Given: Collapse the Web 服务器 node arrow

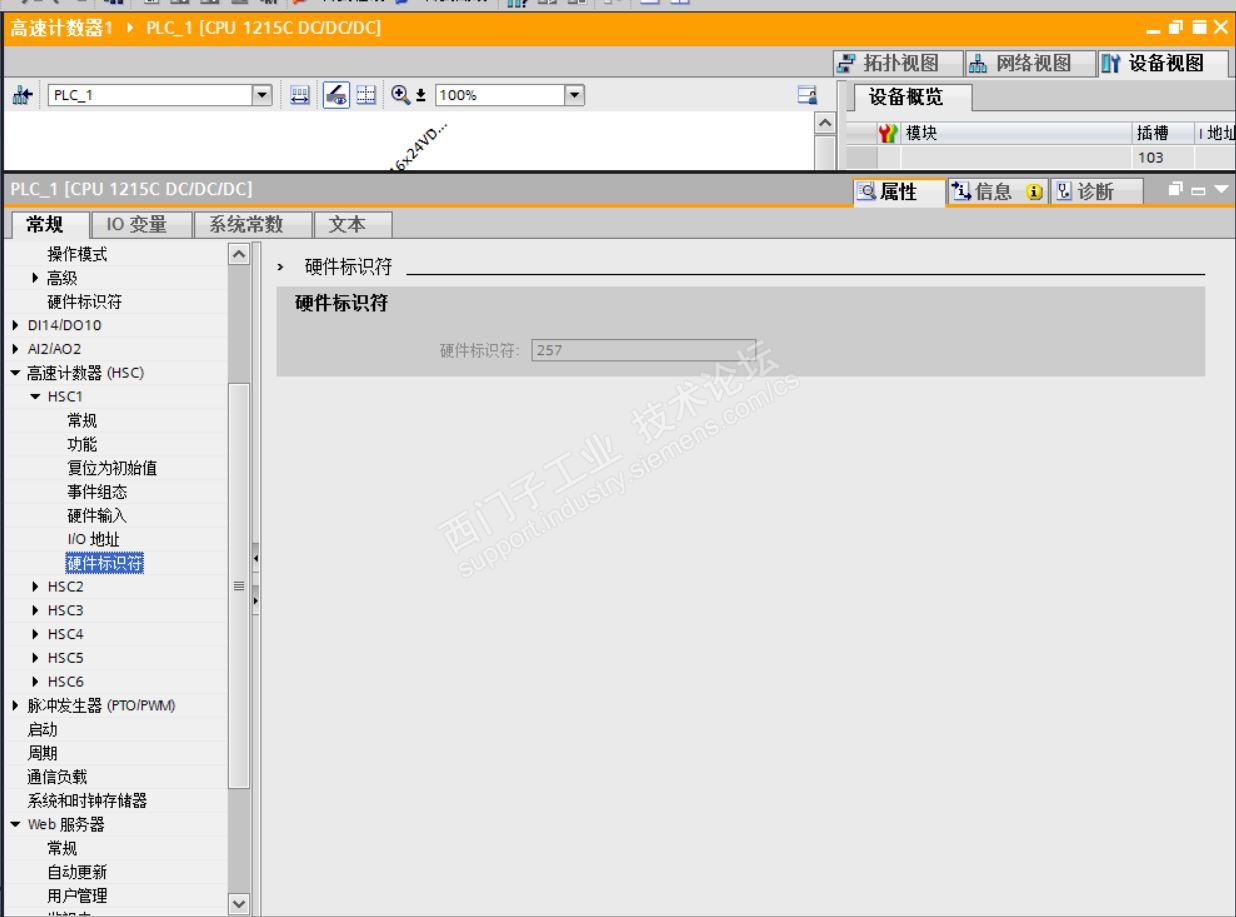Looking at the screenshot, I should click(x=14, y=824).
